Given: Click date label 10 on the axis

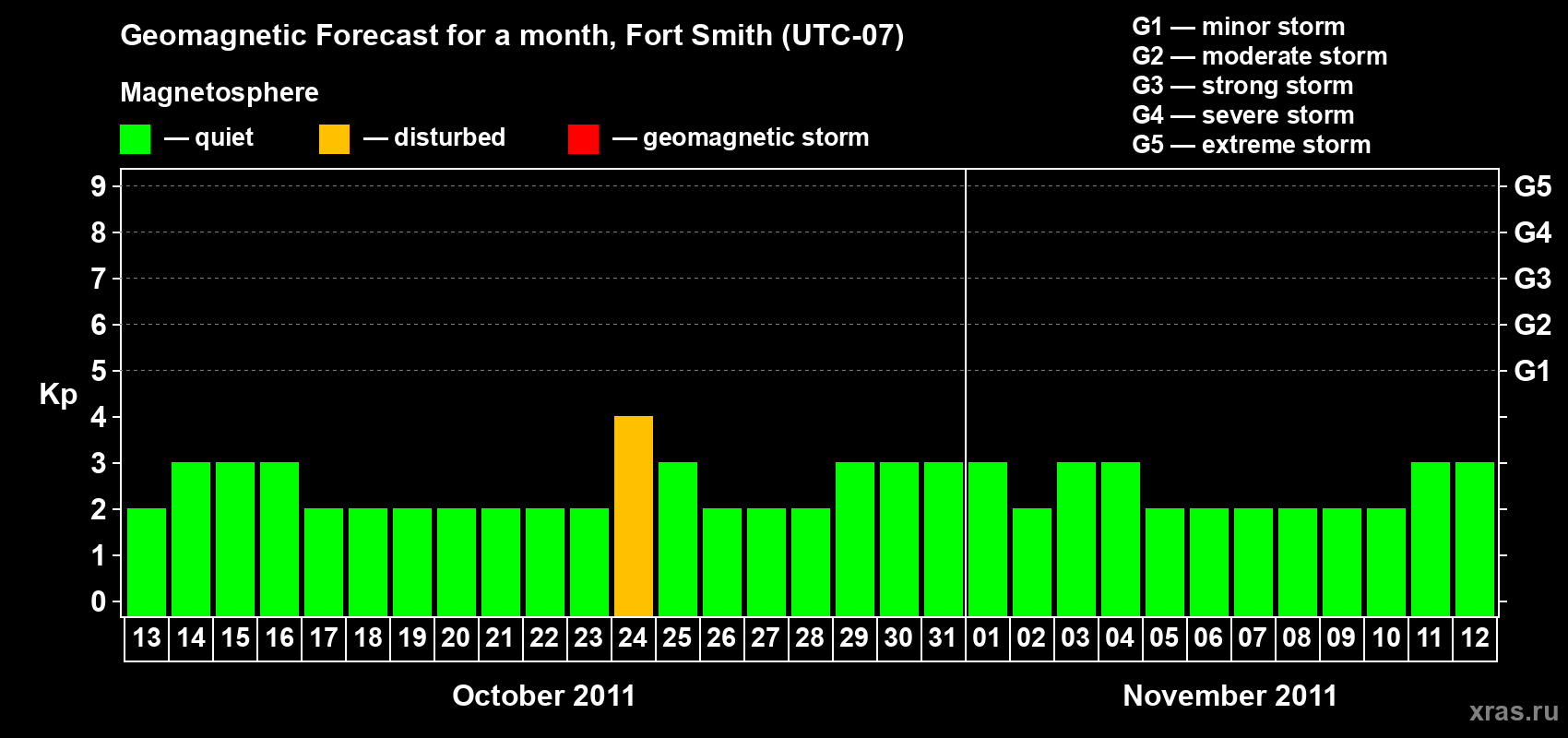Looking at the screenshot, I should click(1386, 637).
